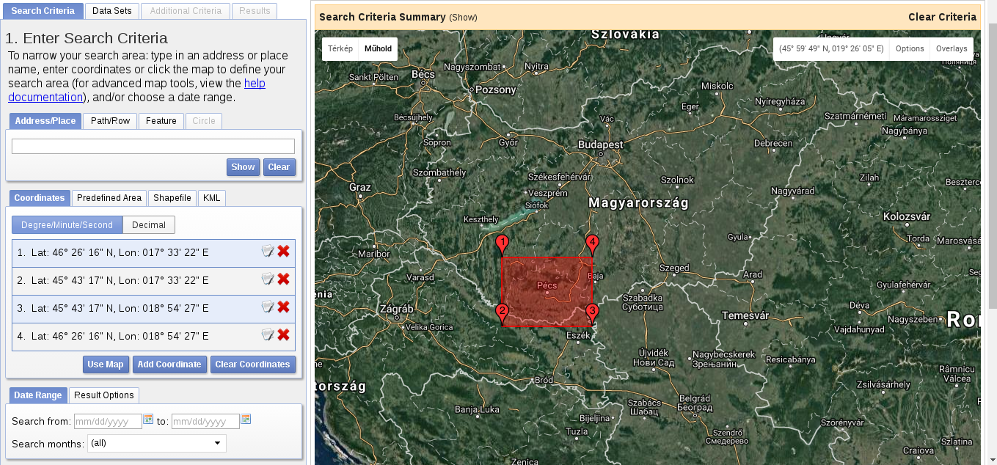Switch to Predefined Area tab
The width and height of the screenshot is (997, 465).
pyautogui.click(x=109, y=198)
